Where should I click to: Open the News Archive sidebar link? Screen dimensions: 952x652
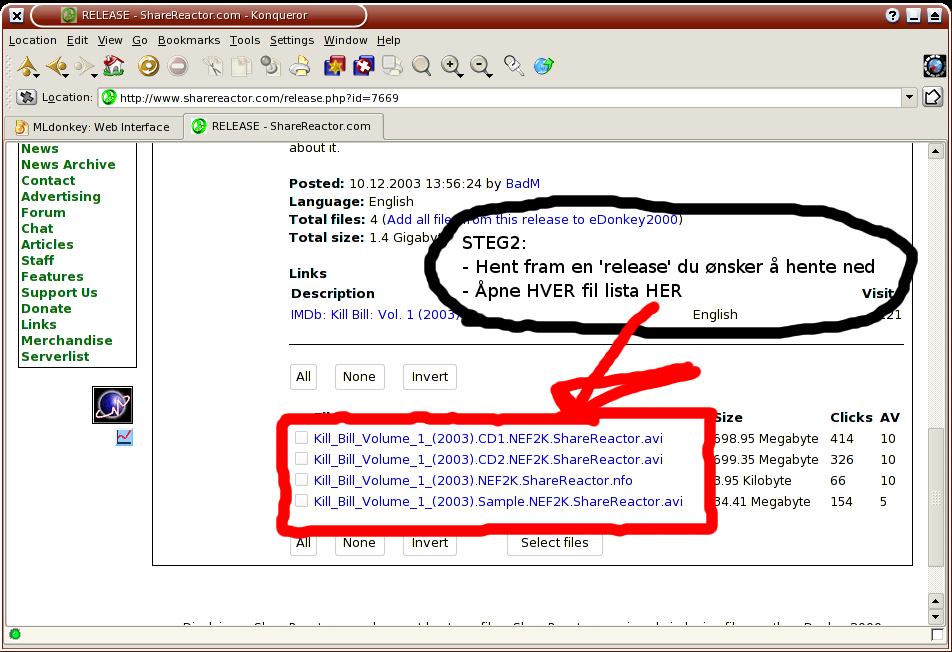tap(68, 165)
